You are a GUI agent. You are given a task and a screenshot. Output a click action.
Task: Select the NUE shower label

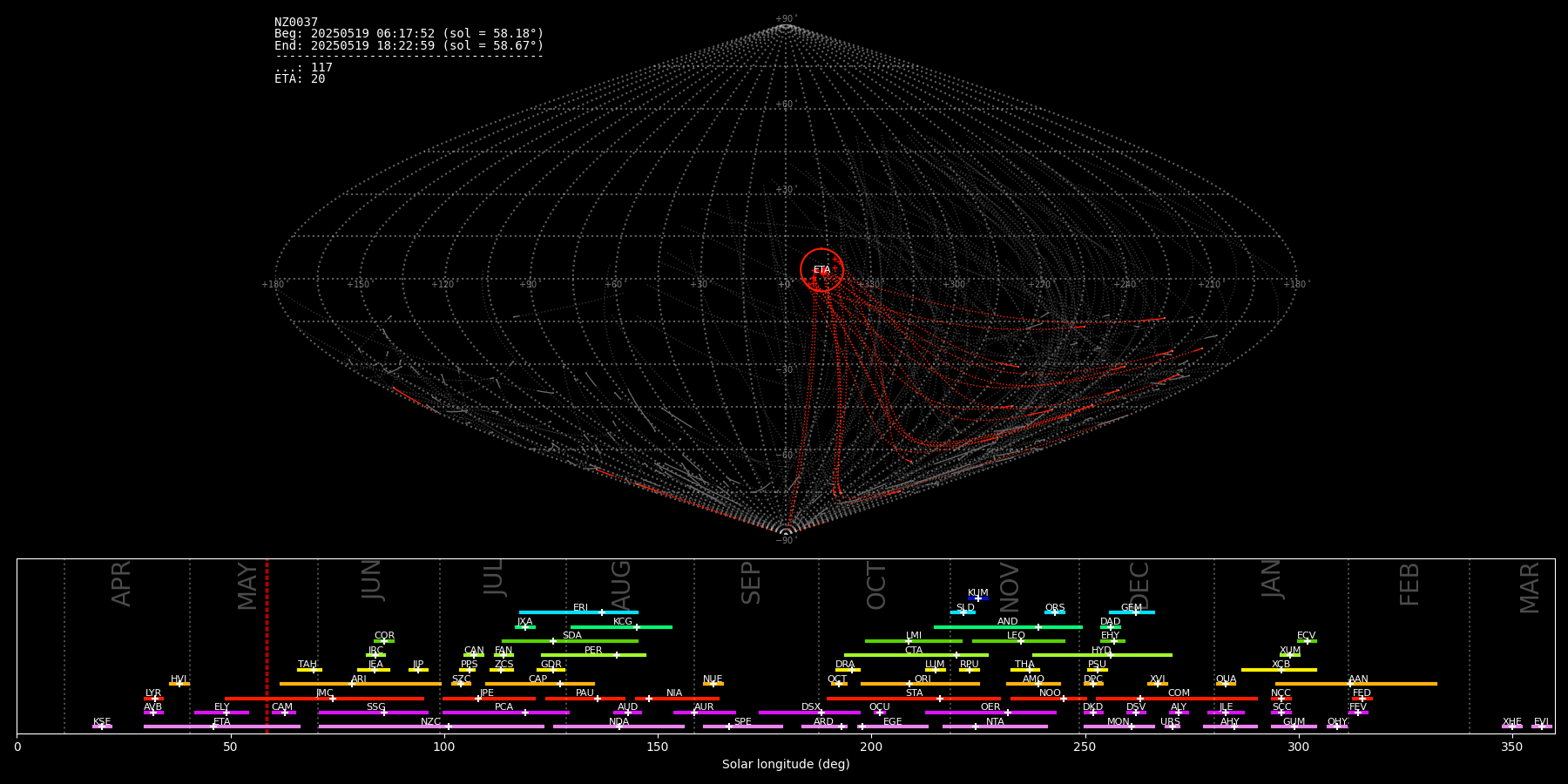pyautogui.click(x=713, y=679)
